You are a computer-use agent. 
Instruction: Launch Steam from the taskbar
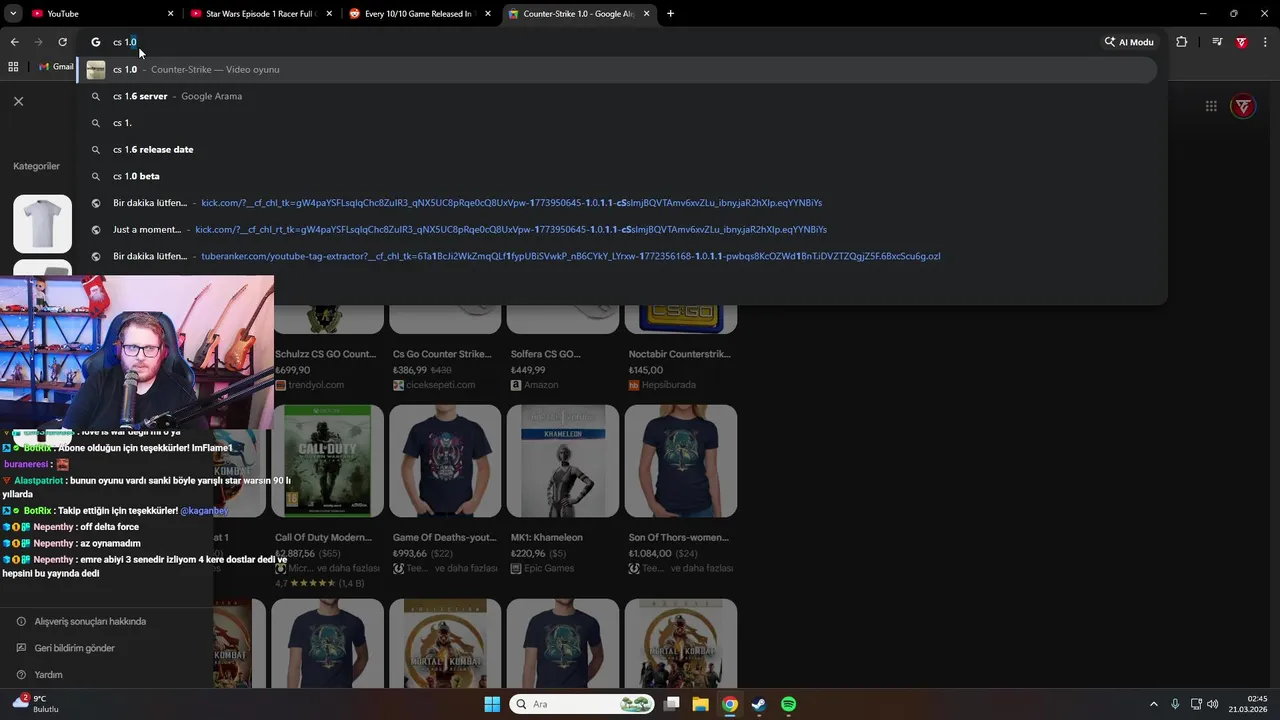pyautogui.click(x=759, y=704)
